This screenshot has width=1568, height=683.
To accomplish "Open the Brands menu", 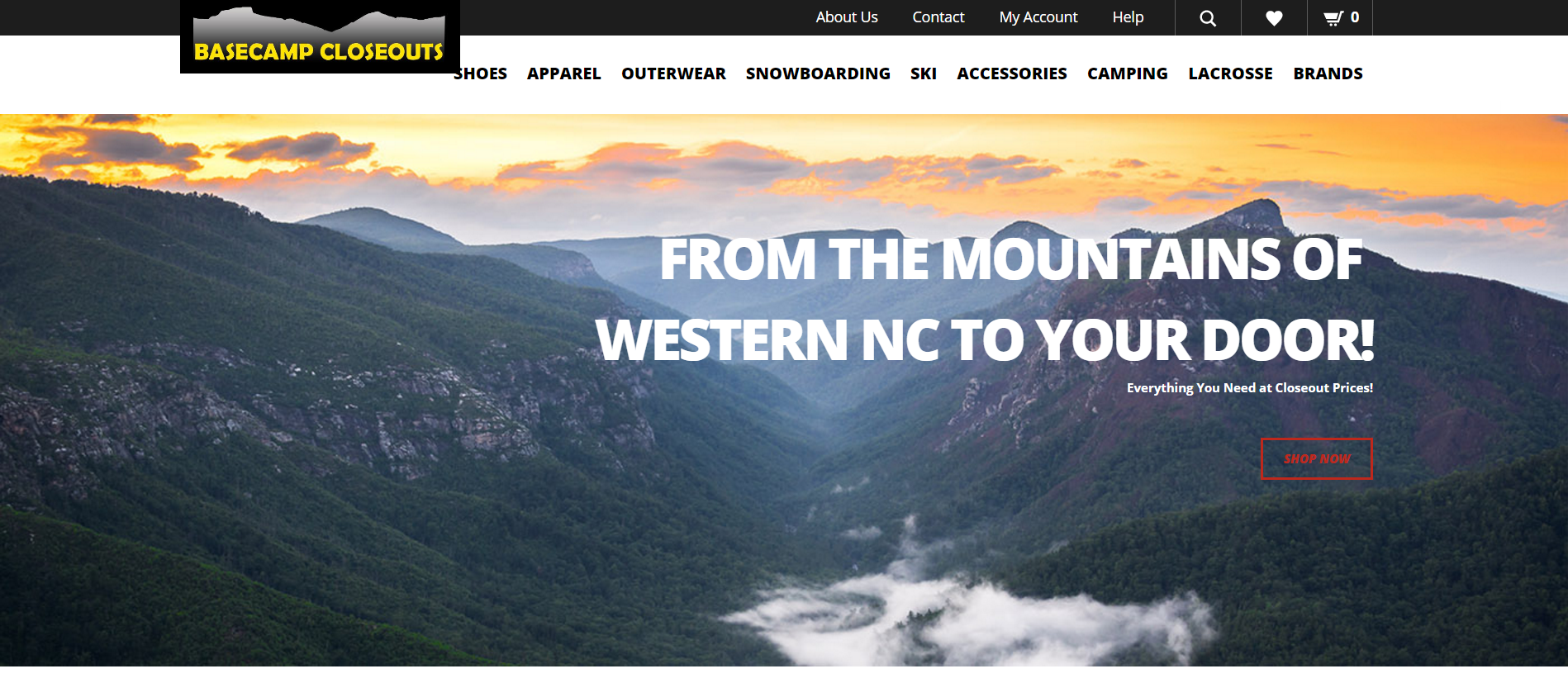I will point(1328,74).
